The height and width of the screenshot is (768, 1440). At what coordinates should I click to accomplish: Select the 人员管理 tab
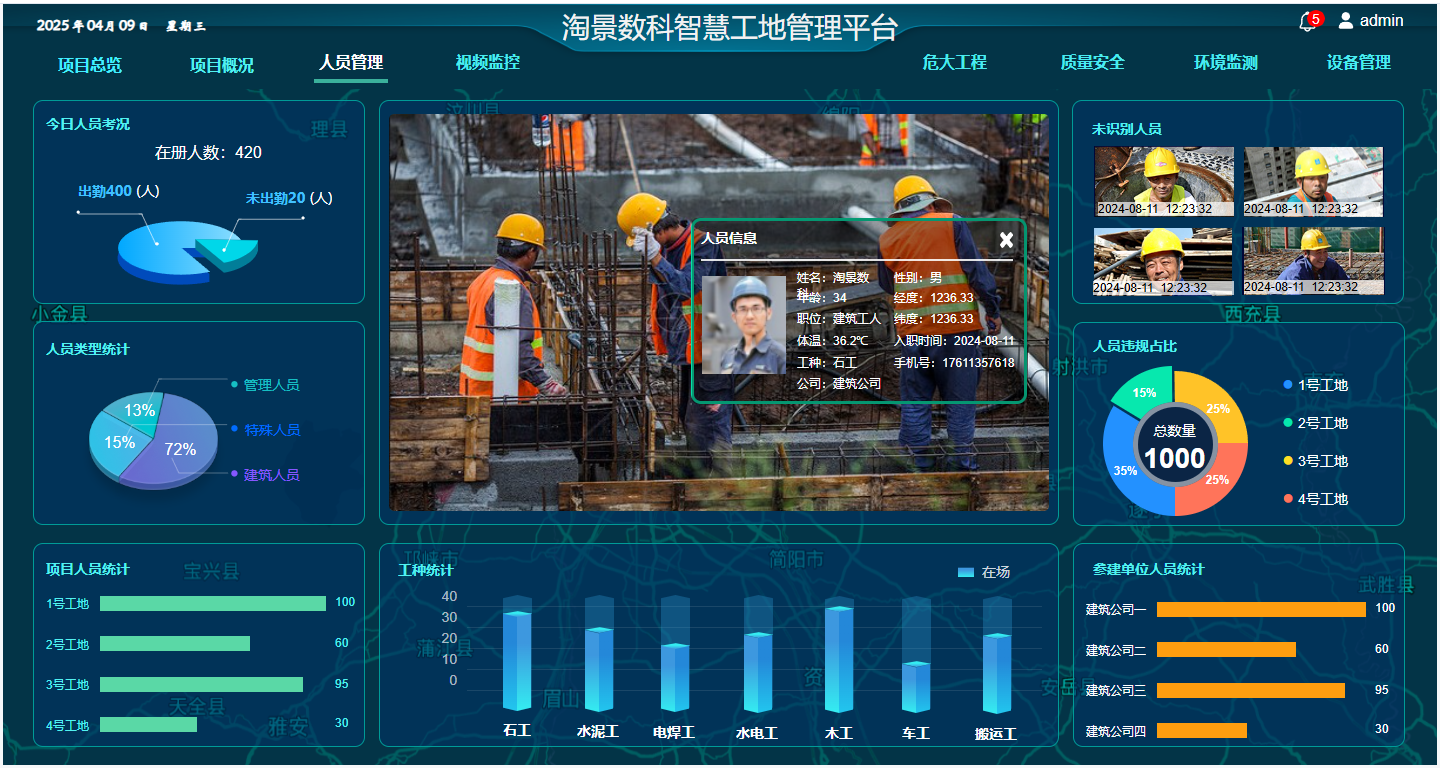(351, 62)
